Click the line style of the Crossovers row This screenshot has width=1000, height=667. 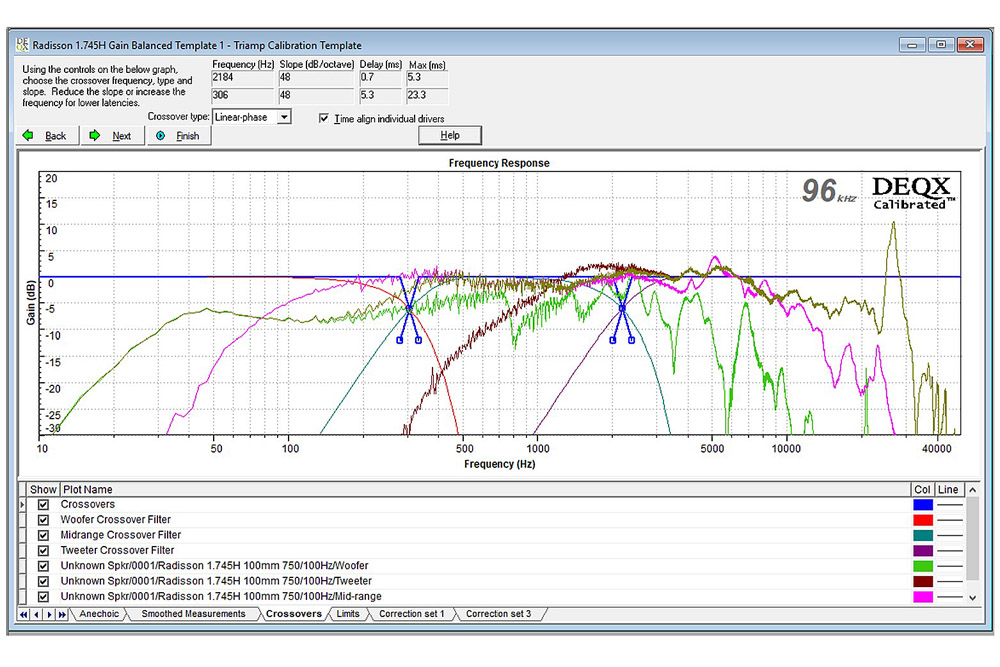pos(950,504)
